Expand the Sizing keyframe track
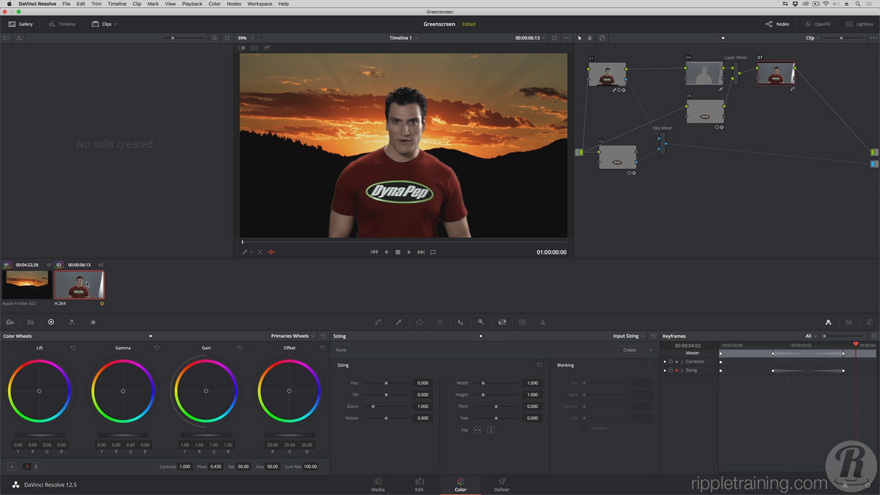The height and width of the screenshot is (495, 880). [682, 370]
